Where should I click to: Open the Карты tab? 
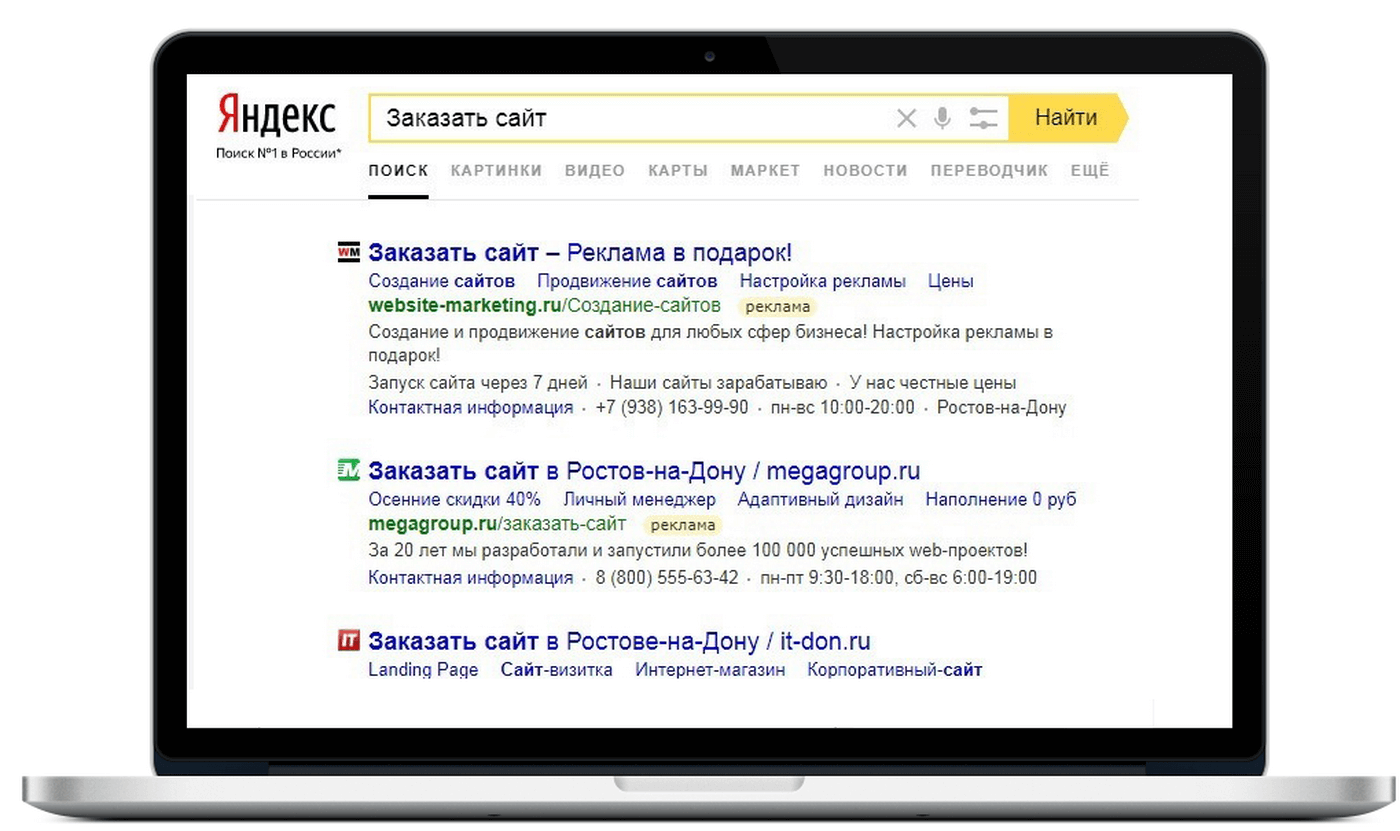(x=678, y=171)
